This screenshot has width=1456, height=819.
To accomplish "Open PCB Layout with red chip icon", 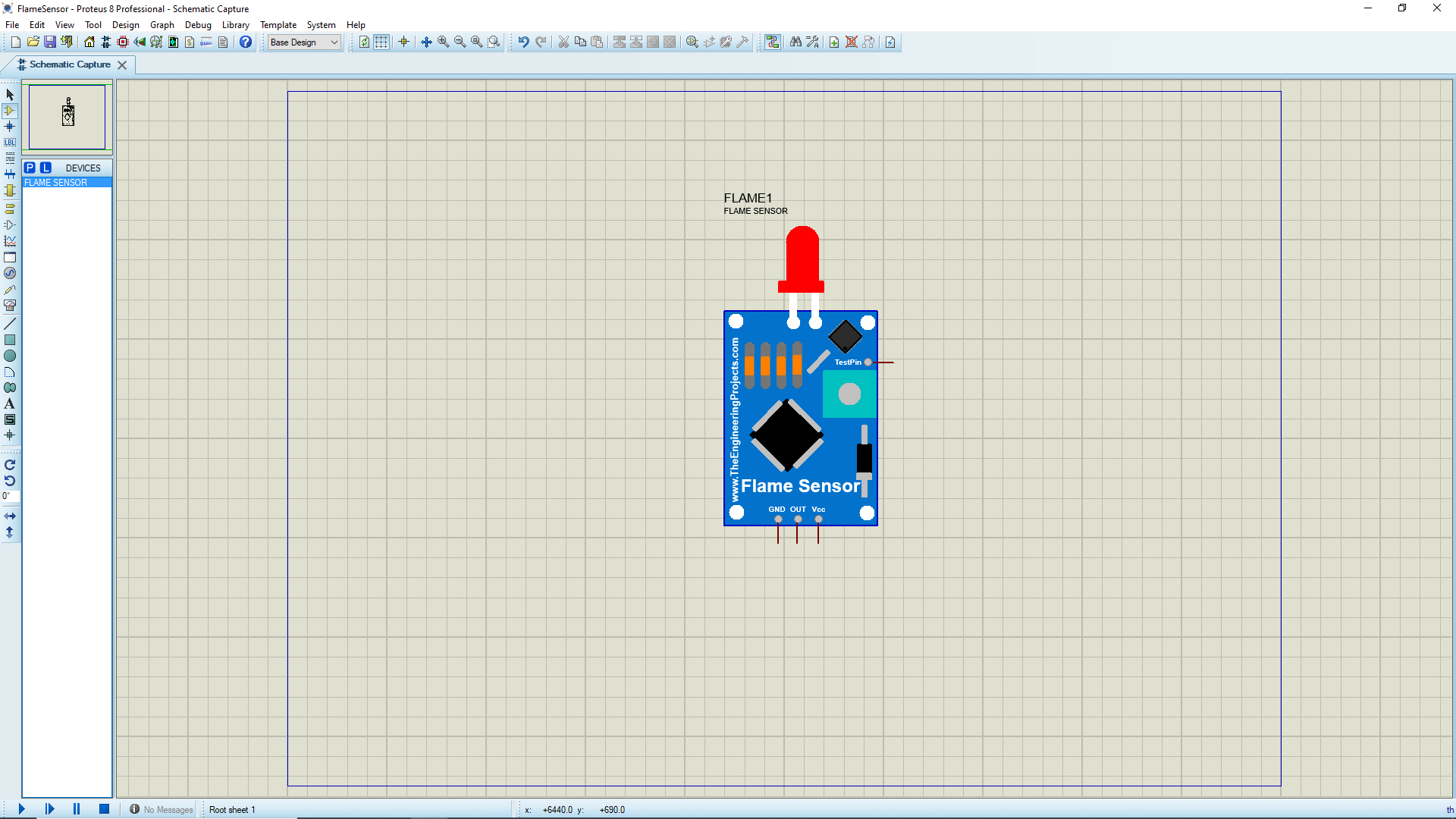I will [123, 42].
